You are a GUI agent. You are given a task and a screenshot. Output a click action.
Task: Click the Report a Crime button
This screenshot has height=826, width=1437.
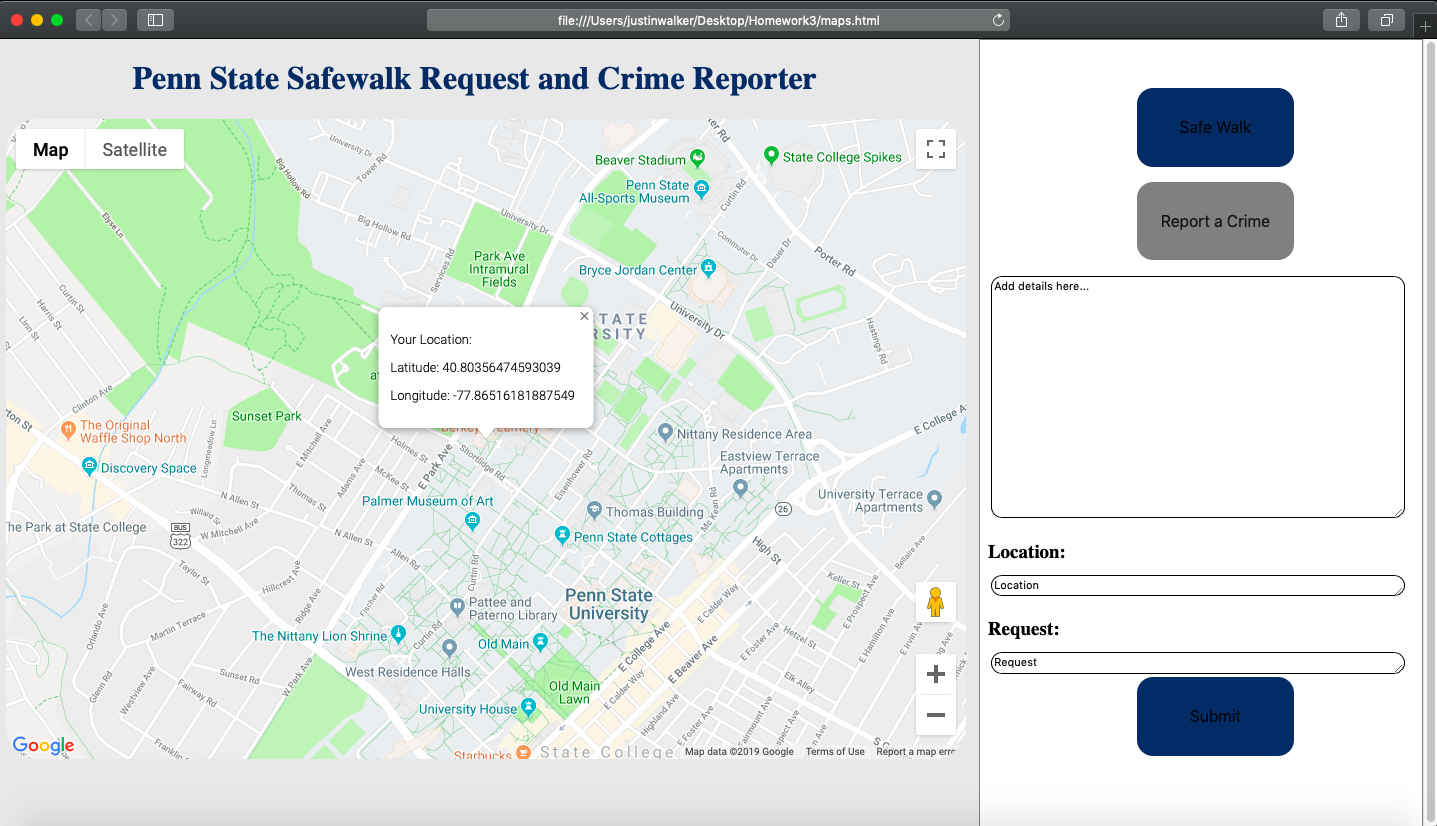1215,221
